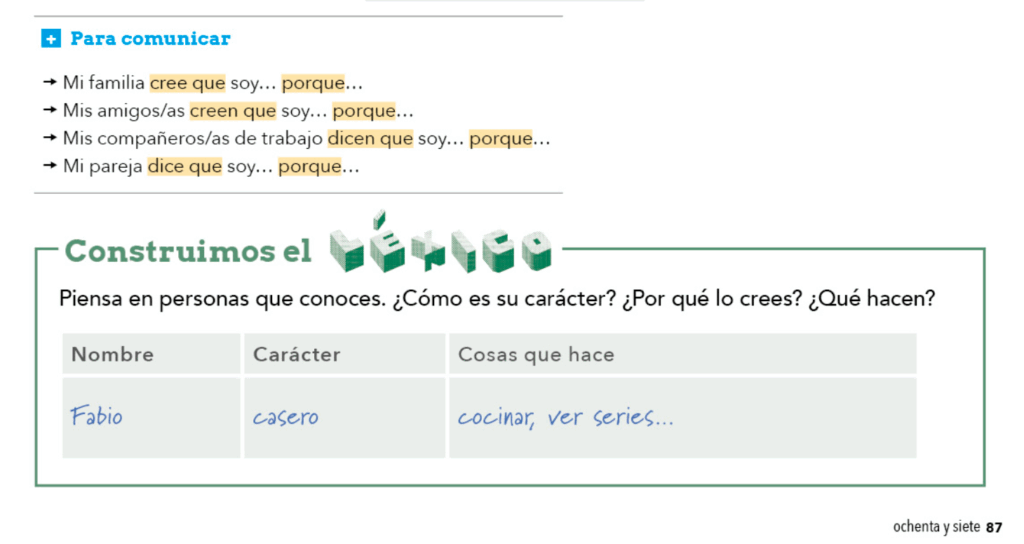Click the arrow bullet before 'Mi pareja'
Screen dimensions: 1024x544
pos(50,166)
